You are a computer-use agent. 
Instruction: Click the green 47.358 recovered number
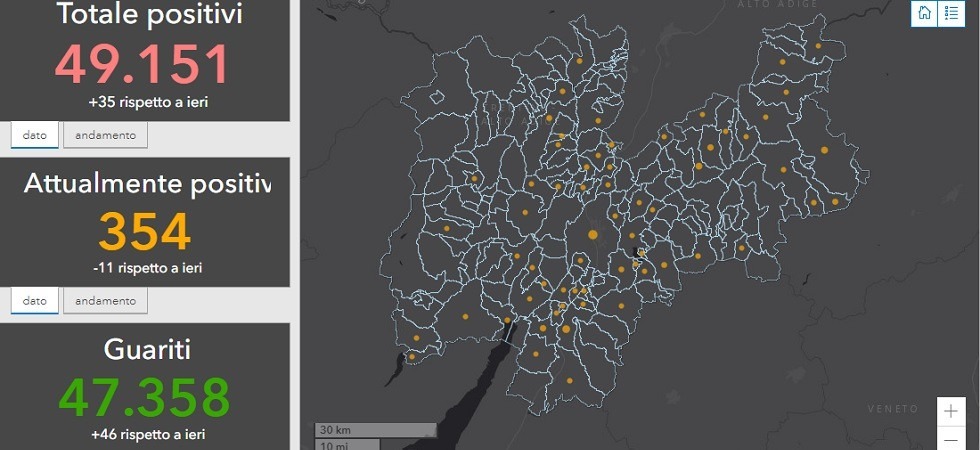coord(144,398)
